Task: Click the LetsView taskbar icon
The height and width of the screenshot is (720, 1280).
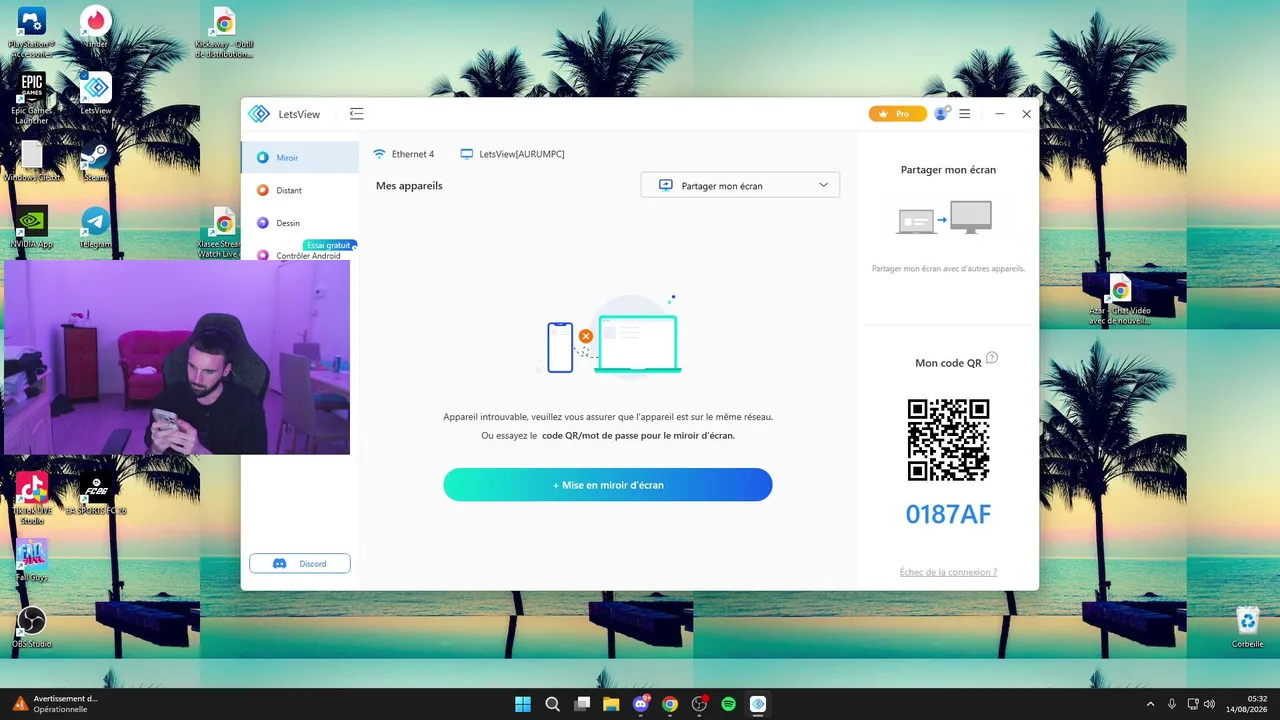Action: [758, 704]
